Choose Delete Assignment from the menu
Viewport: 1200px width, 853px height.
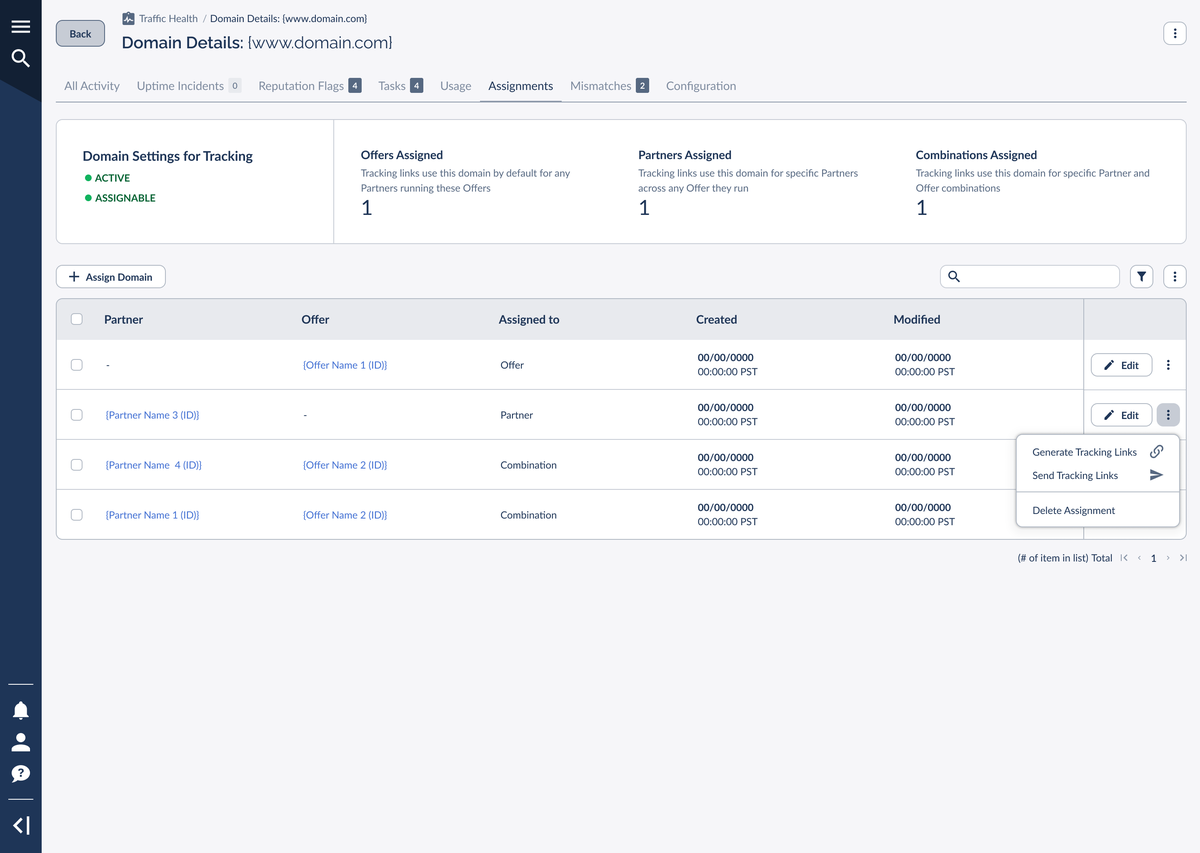pyautogui.click(x=1097, y=510)
